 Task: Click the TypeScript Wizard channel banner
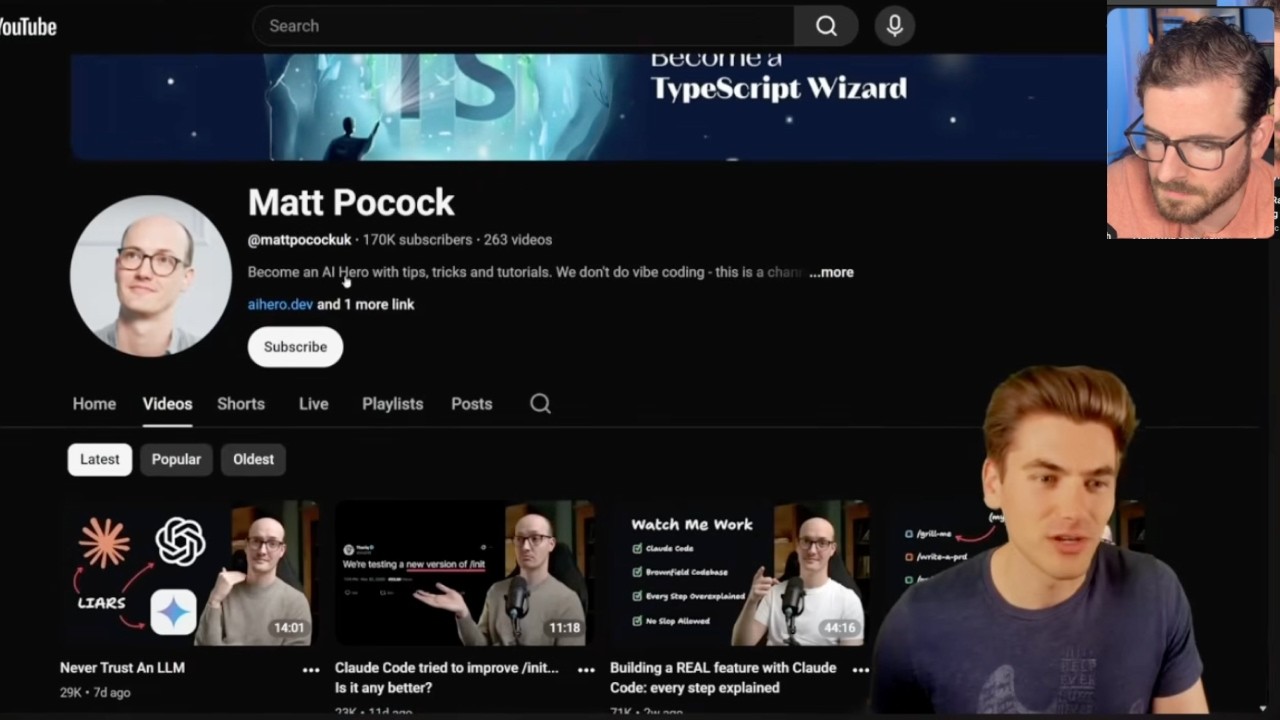point(588,107)
